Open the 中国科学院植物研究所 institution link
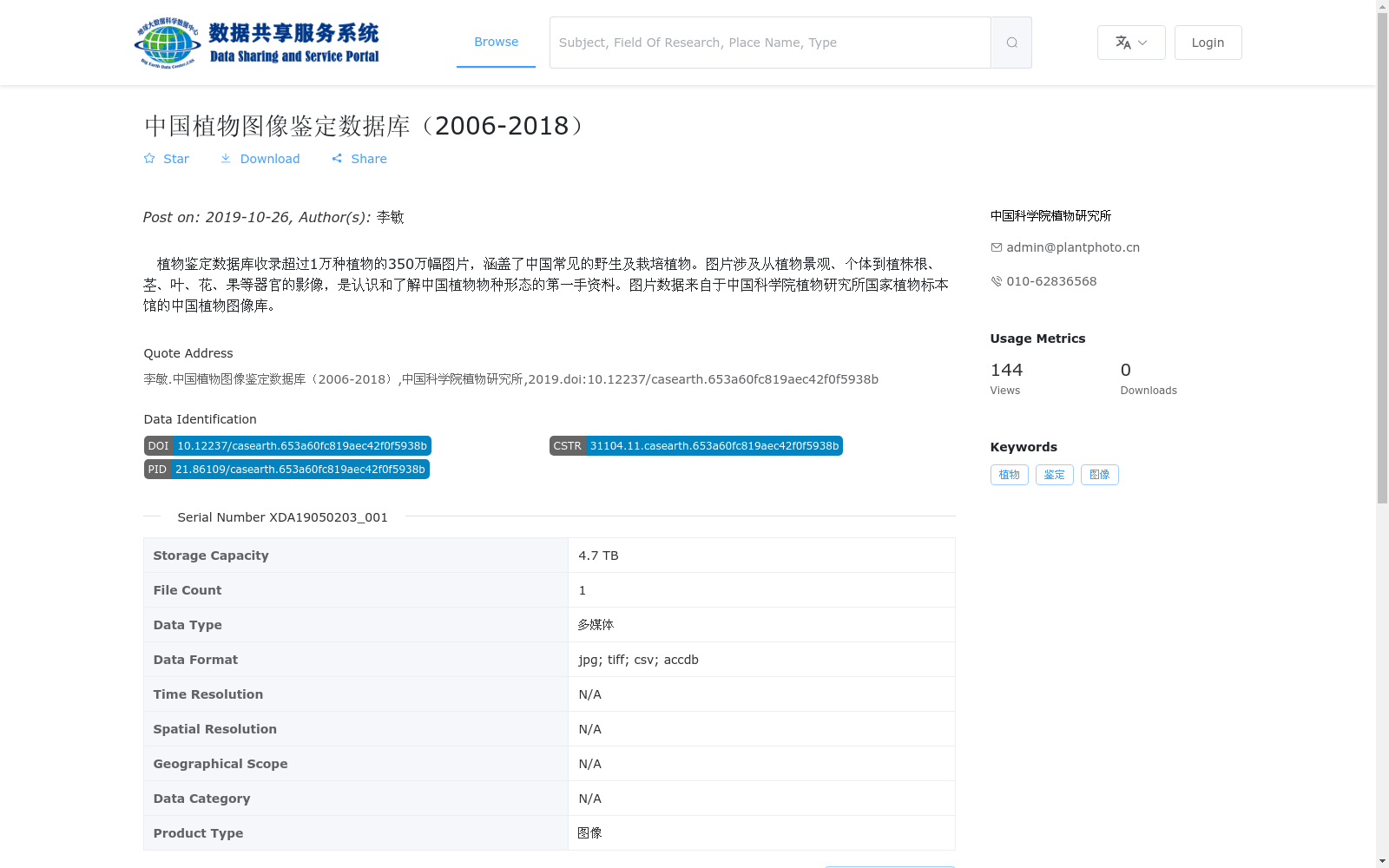 [x=1051, y=215]
